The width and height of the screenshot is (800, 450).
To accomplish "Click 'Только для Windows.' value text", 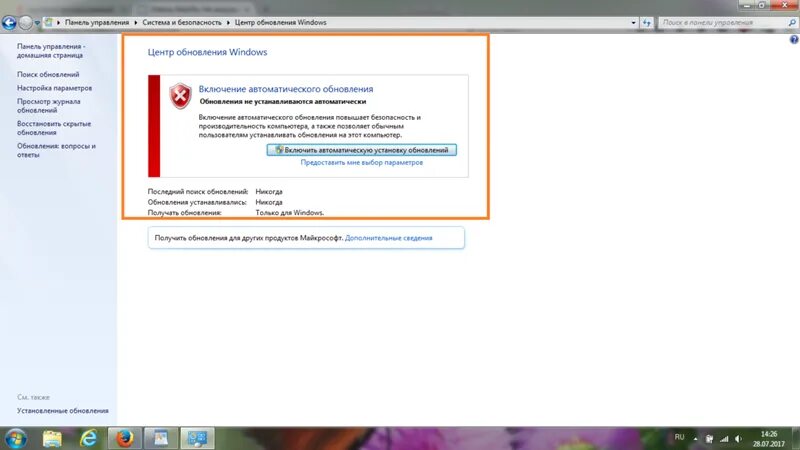I will (x=289, y=212).
